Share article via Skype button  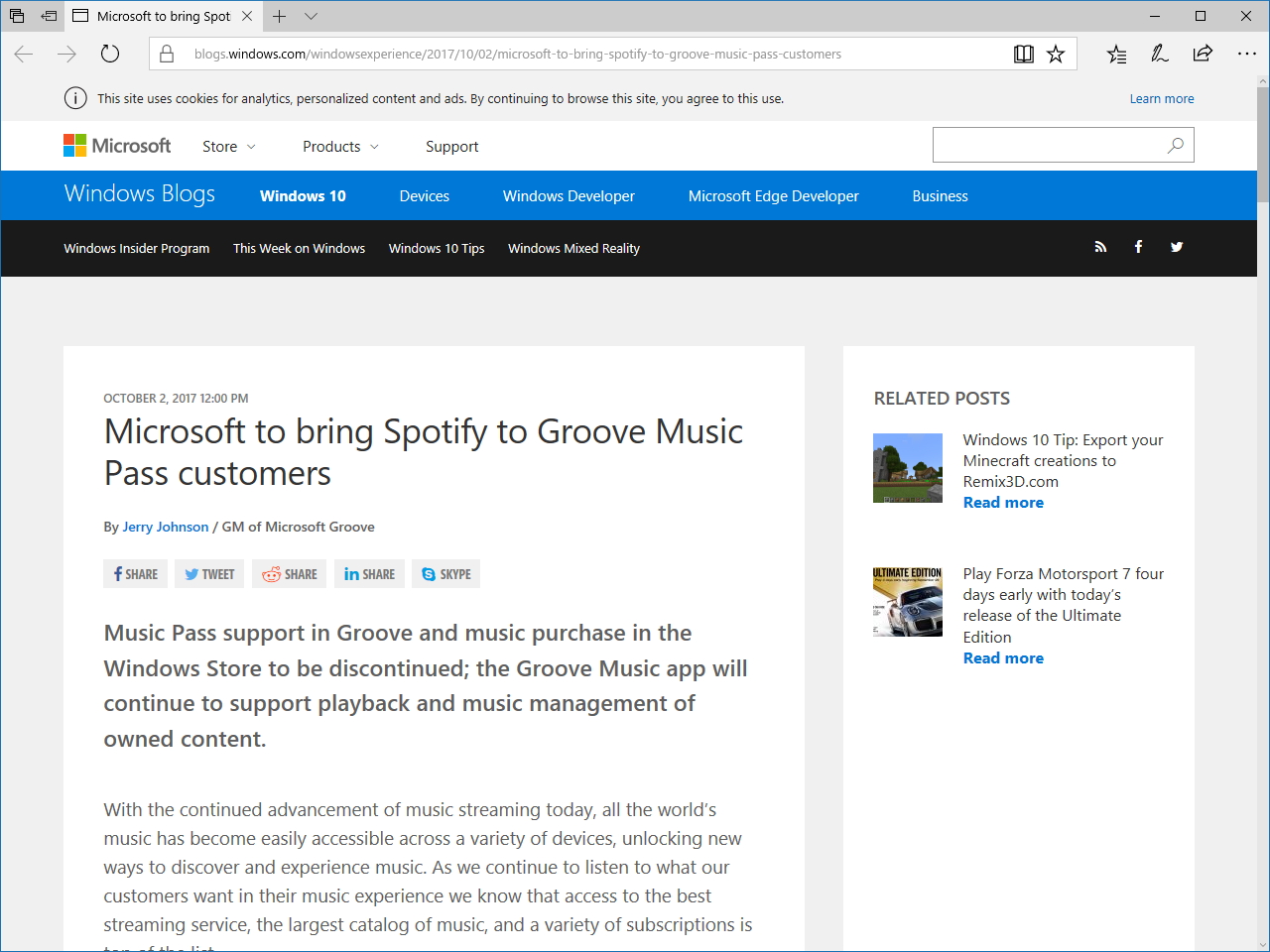coord(445,574)
